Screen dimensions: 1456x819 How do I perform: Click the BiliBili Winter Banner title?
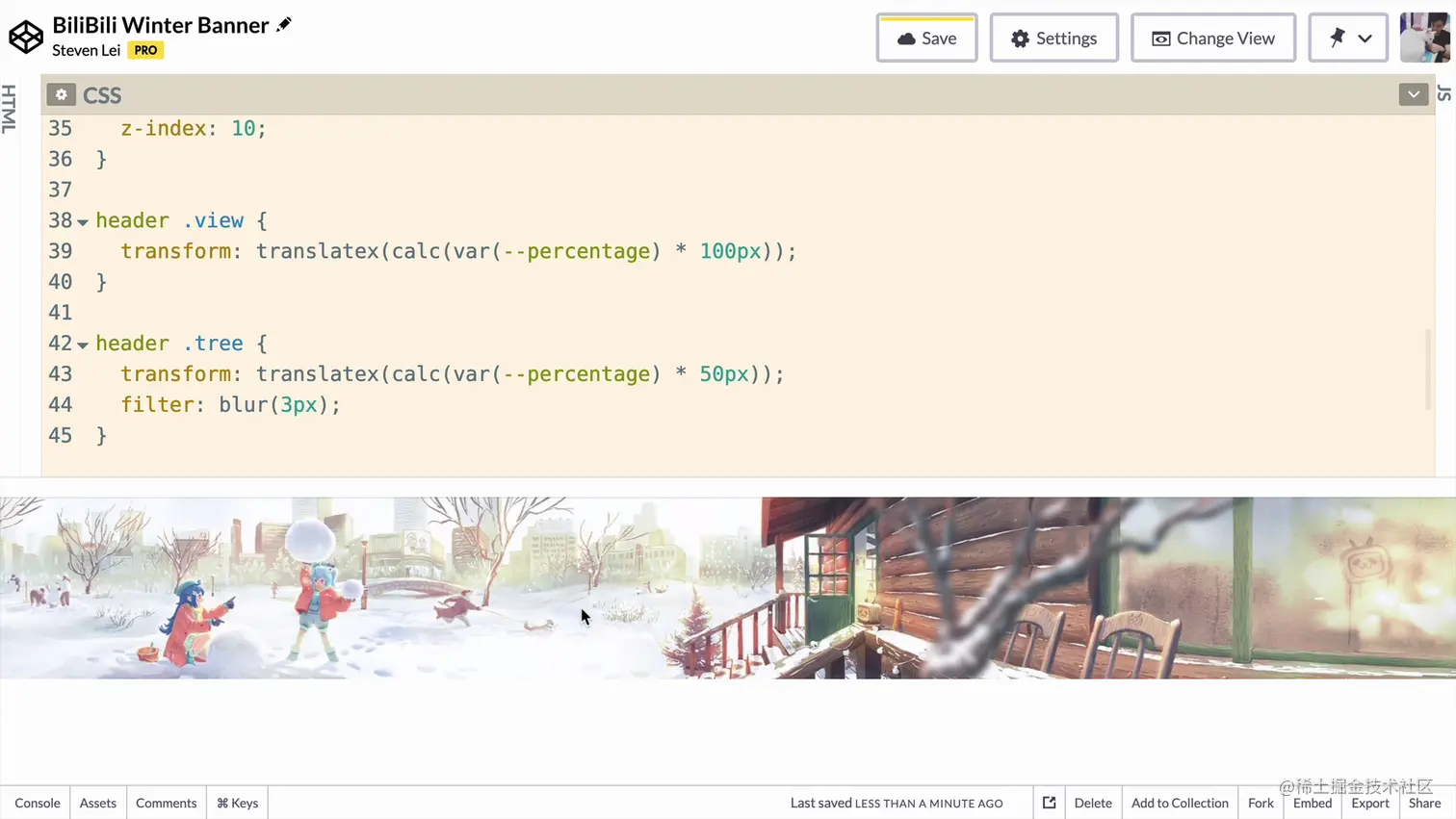[x=161, y=25]
